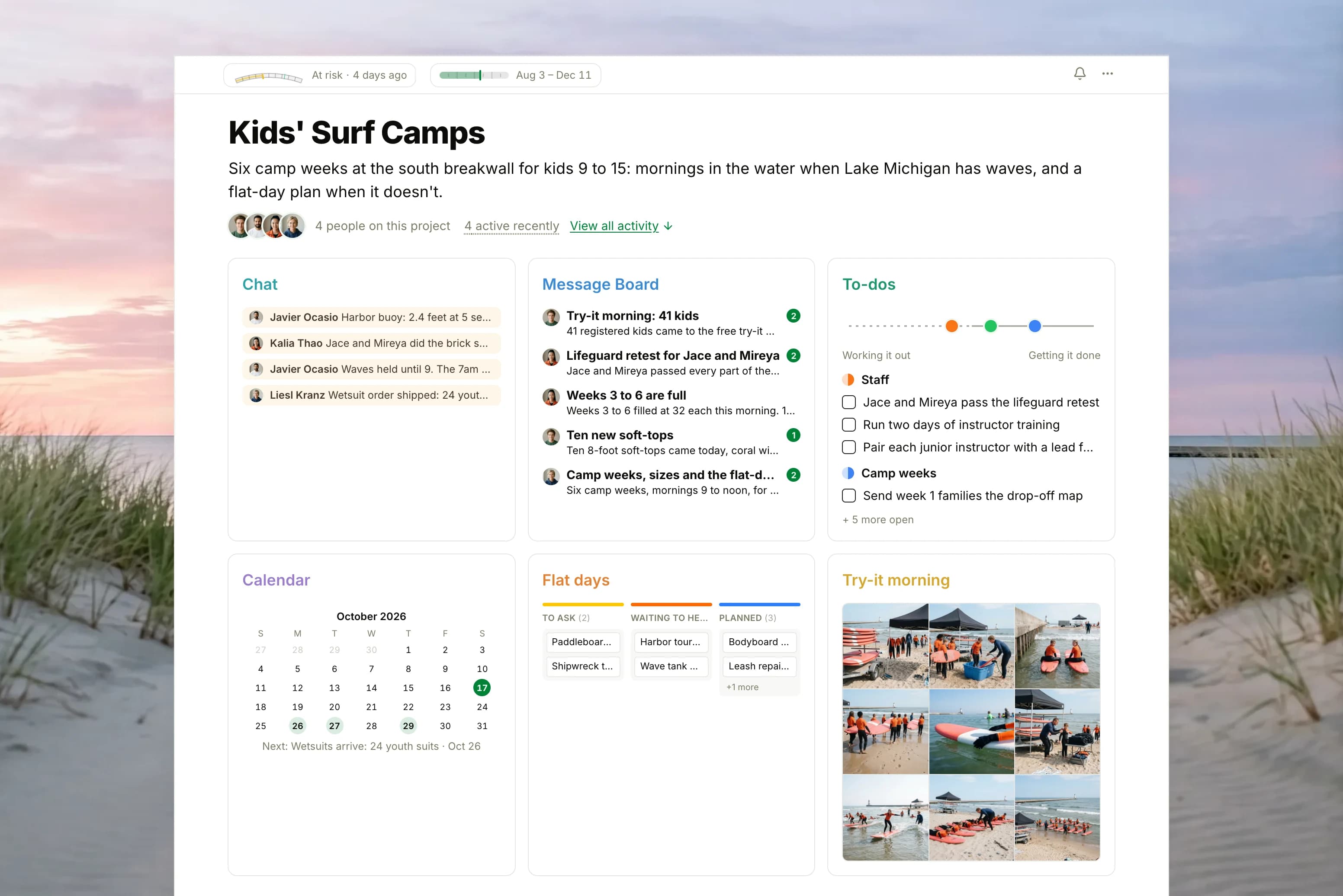Open the Calendar tool
Screen dimensions: 1343x896
(x=276, y=580)
